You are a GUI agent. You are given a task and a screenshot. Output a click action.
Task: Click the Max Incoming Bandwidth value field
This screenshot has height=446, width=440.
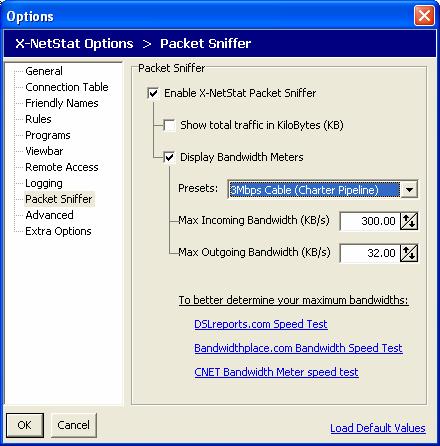coord(370,221)
